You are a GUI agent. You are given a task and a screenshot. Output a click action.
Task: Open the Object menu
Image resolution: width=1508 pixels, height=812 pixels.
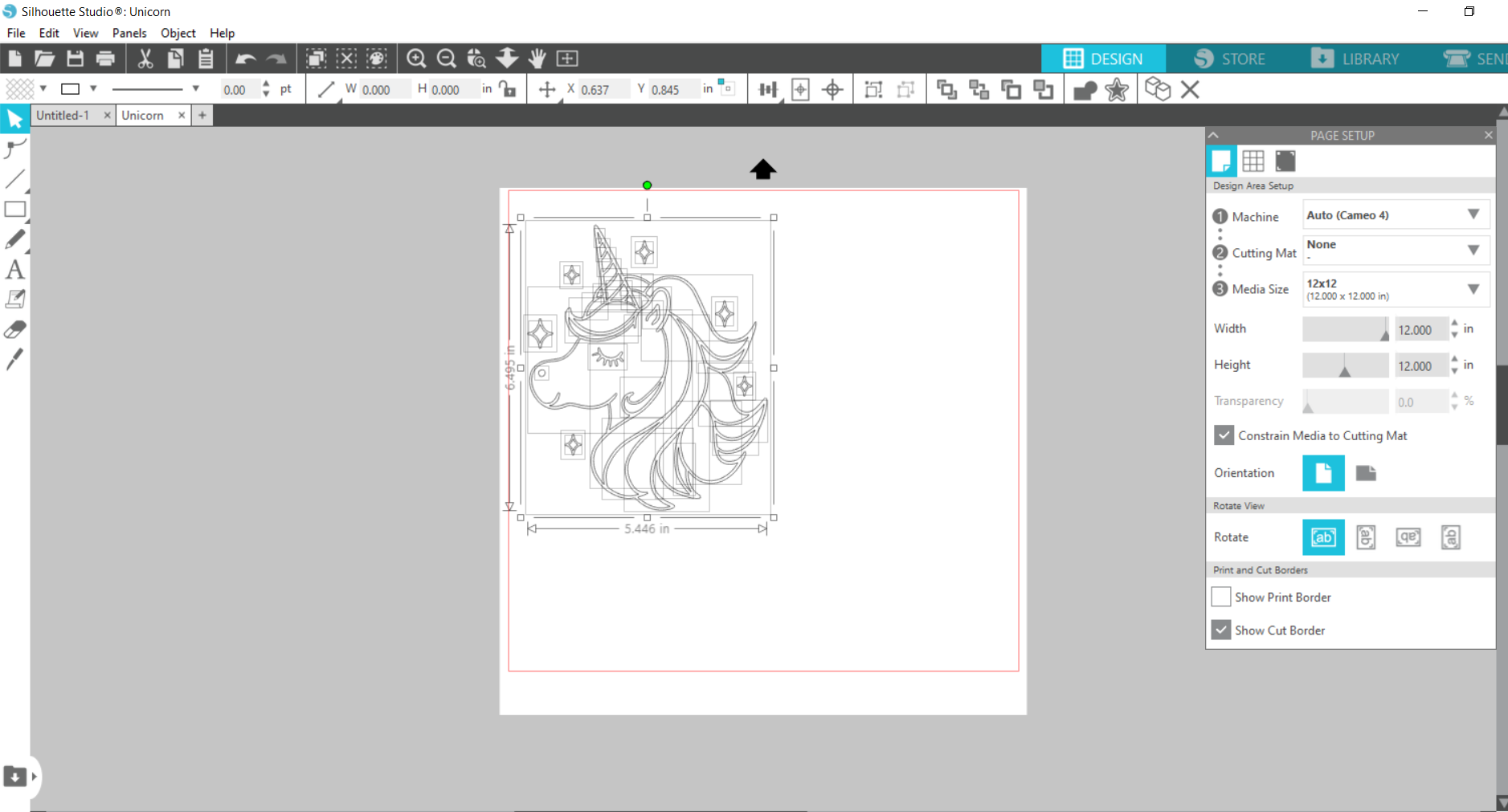(178, 33)
